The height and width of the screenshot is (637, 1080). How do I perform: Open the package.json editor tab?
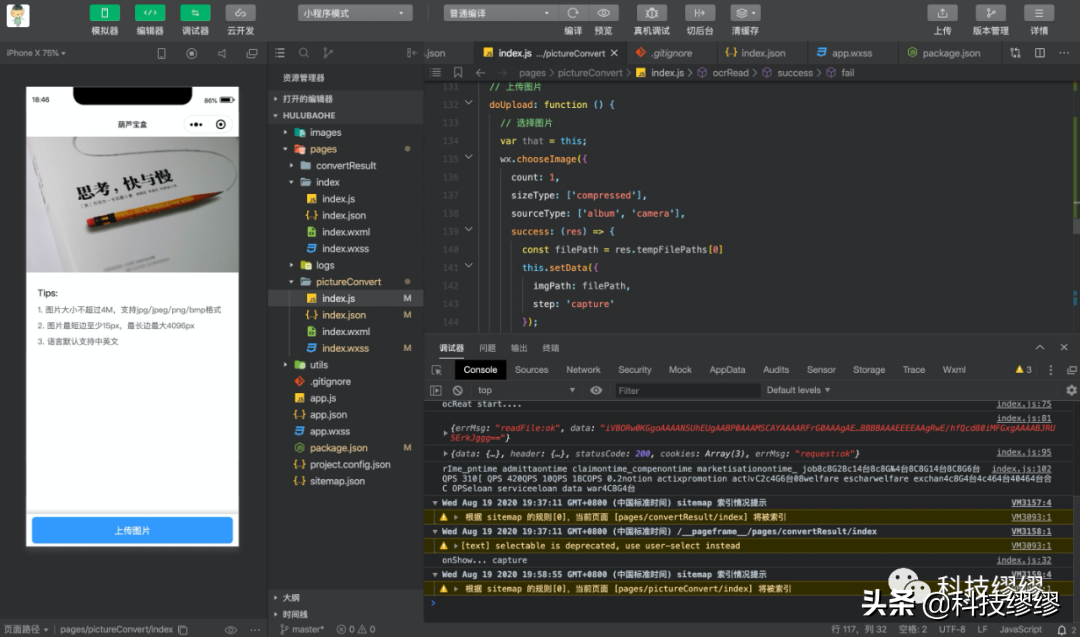943,53
